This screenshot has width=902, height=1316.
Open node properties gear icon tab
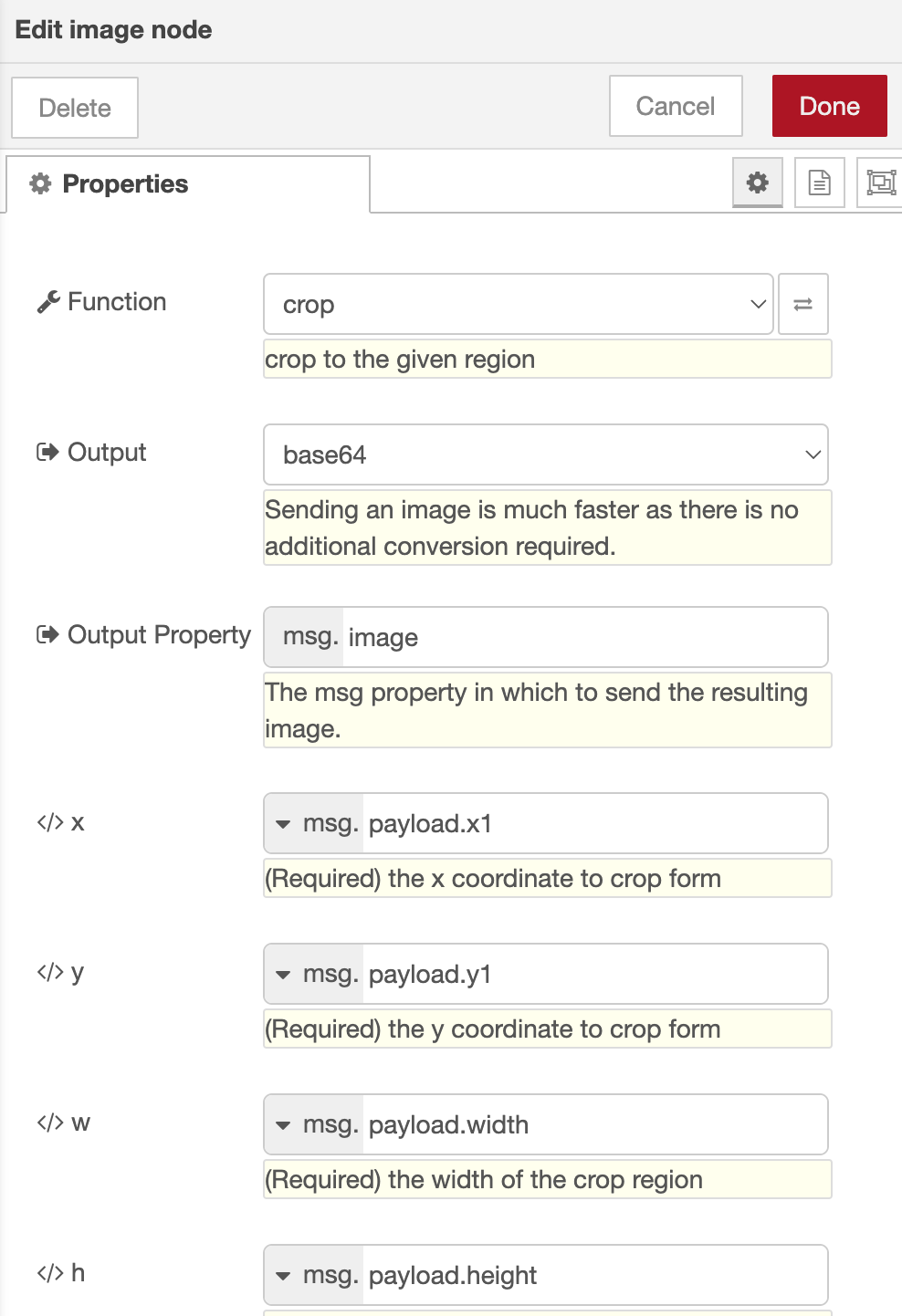[757, 183]
